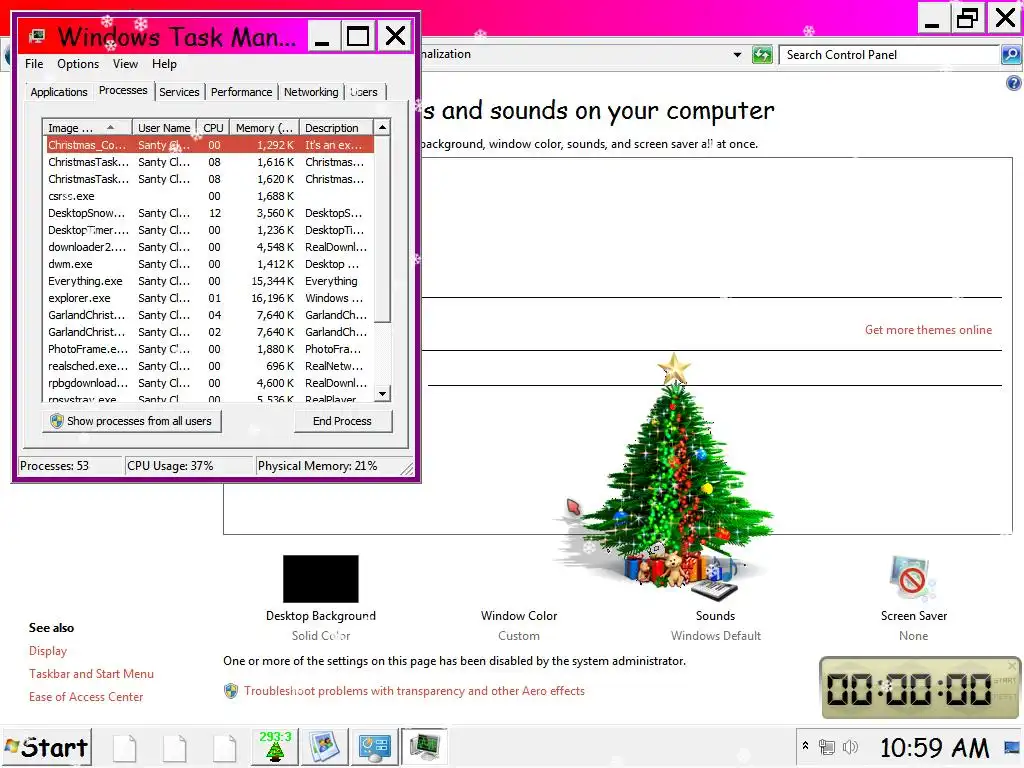Select the dwm.exe process row

click(x=209, y=264)
